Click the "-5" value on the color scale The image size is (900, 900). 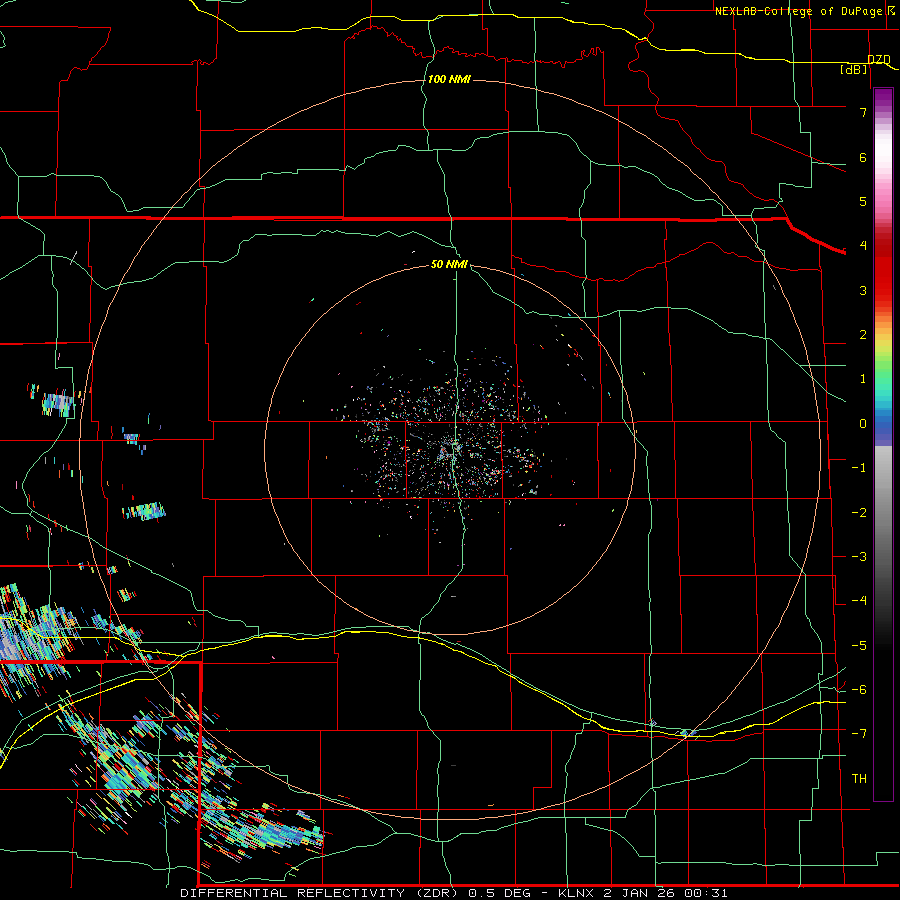tap(859, 646)
